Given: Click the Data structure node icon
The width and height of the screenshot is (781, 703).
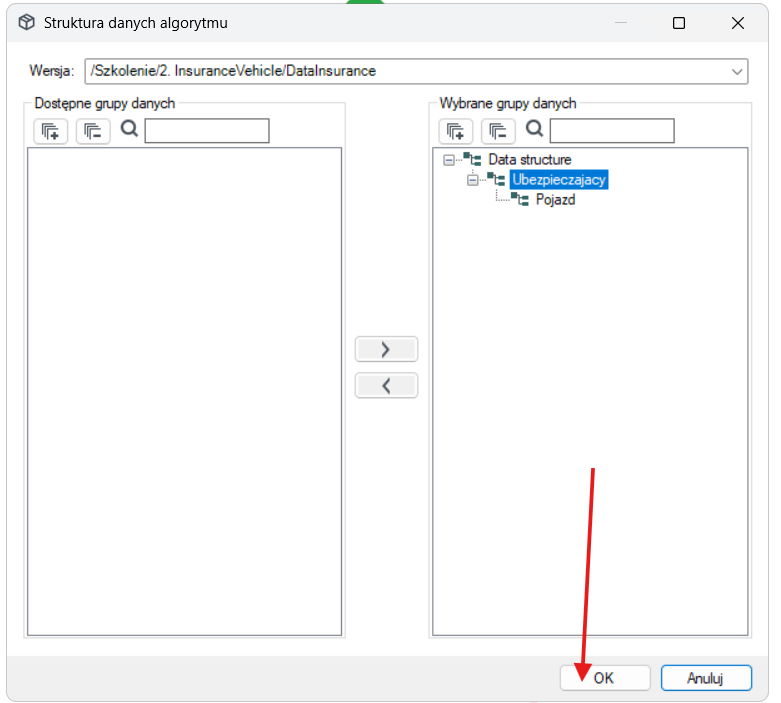Looking at the screenshot, I should point(472,159).
